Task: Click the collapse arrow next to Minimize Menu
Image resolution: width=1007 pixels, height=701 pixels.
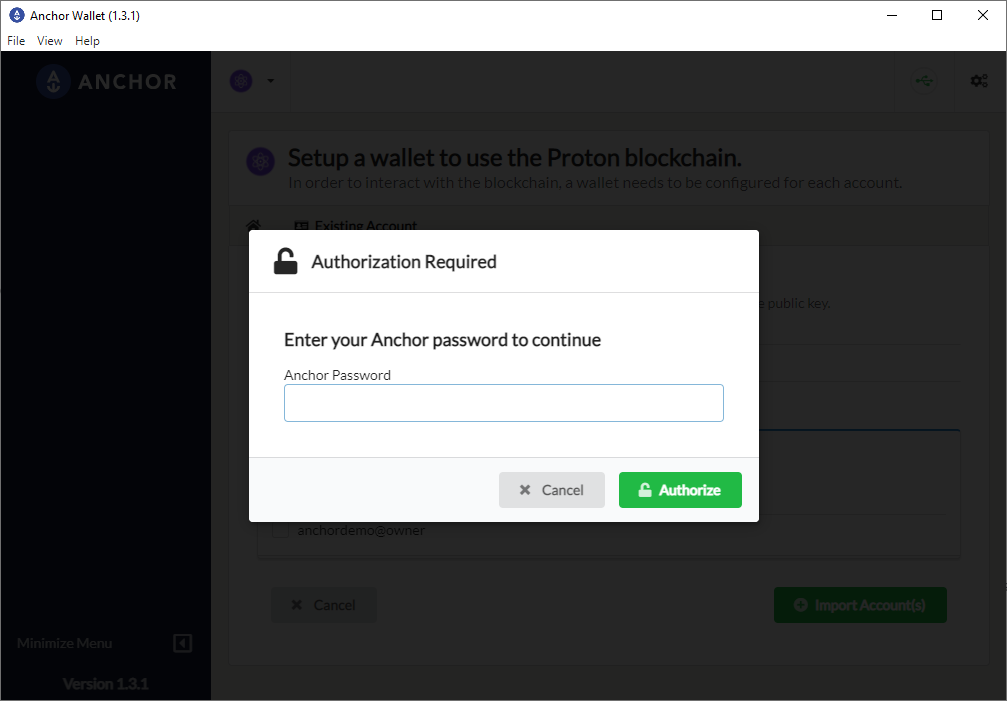Action: coord(182,643)
